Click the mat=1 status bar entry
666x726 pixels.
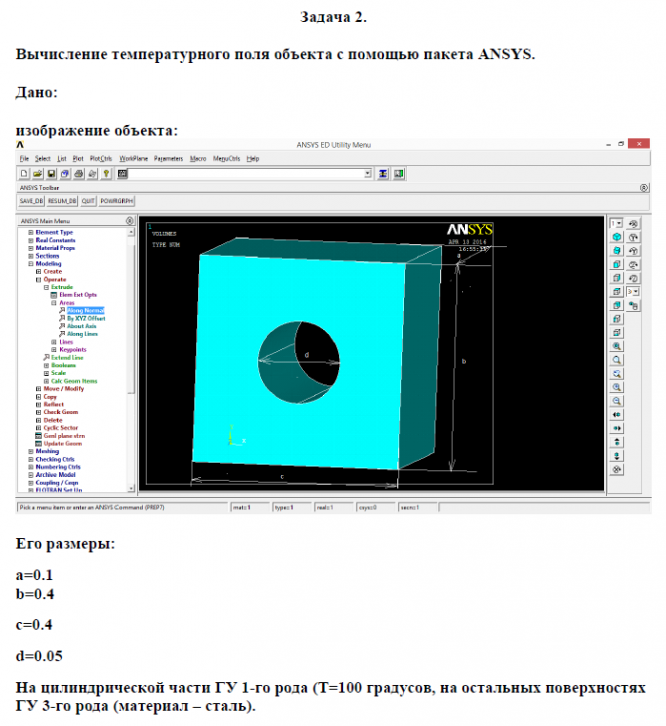pos(250,508)
